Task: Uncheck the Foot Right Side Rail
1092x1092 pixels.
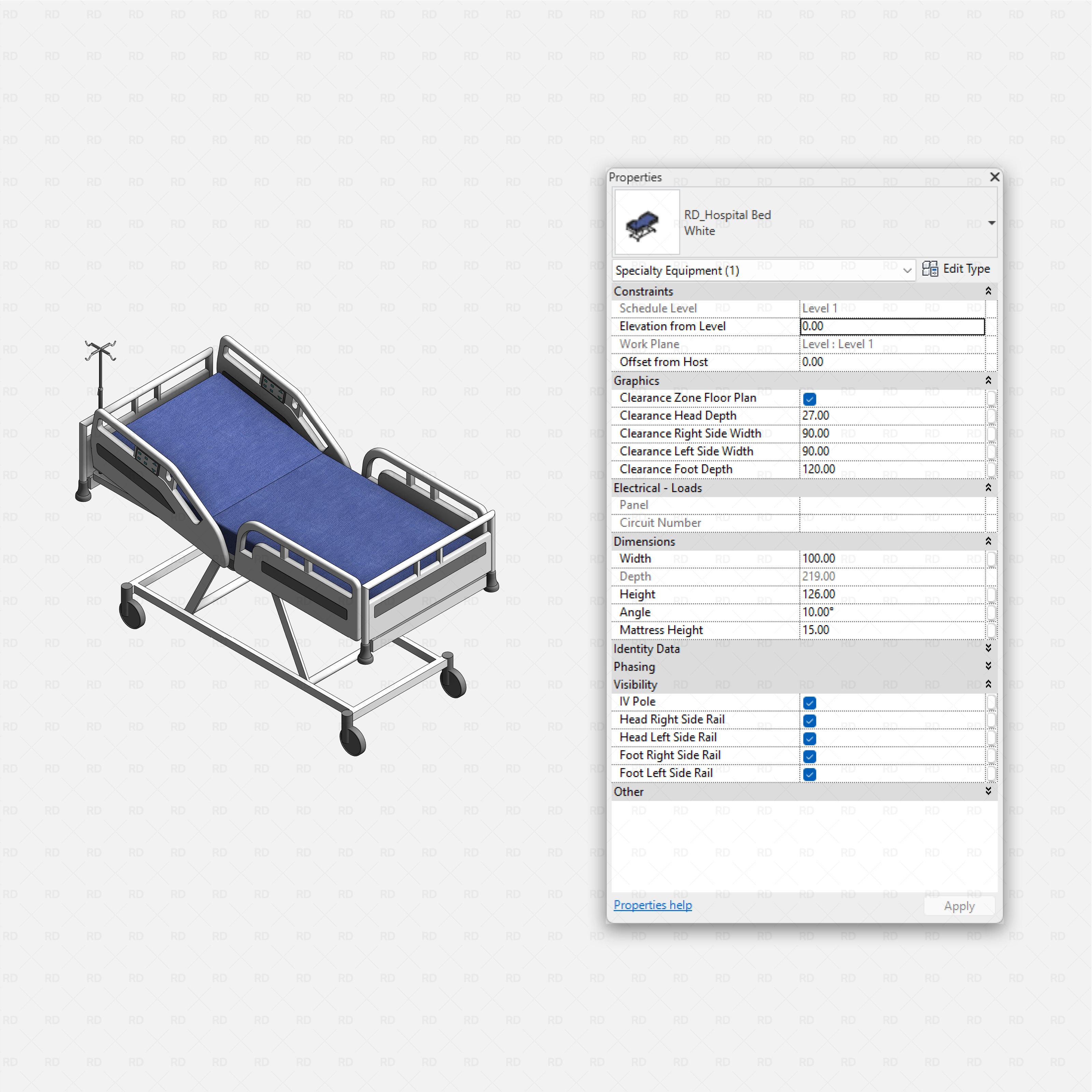Action: tap(809, 756)
